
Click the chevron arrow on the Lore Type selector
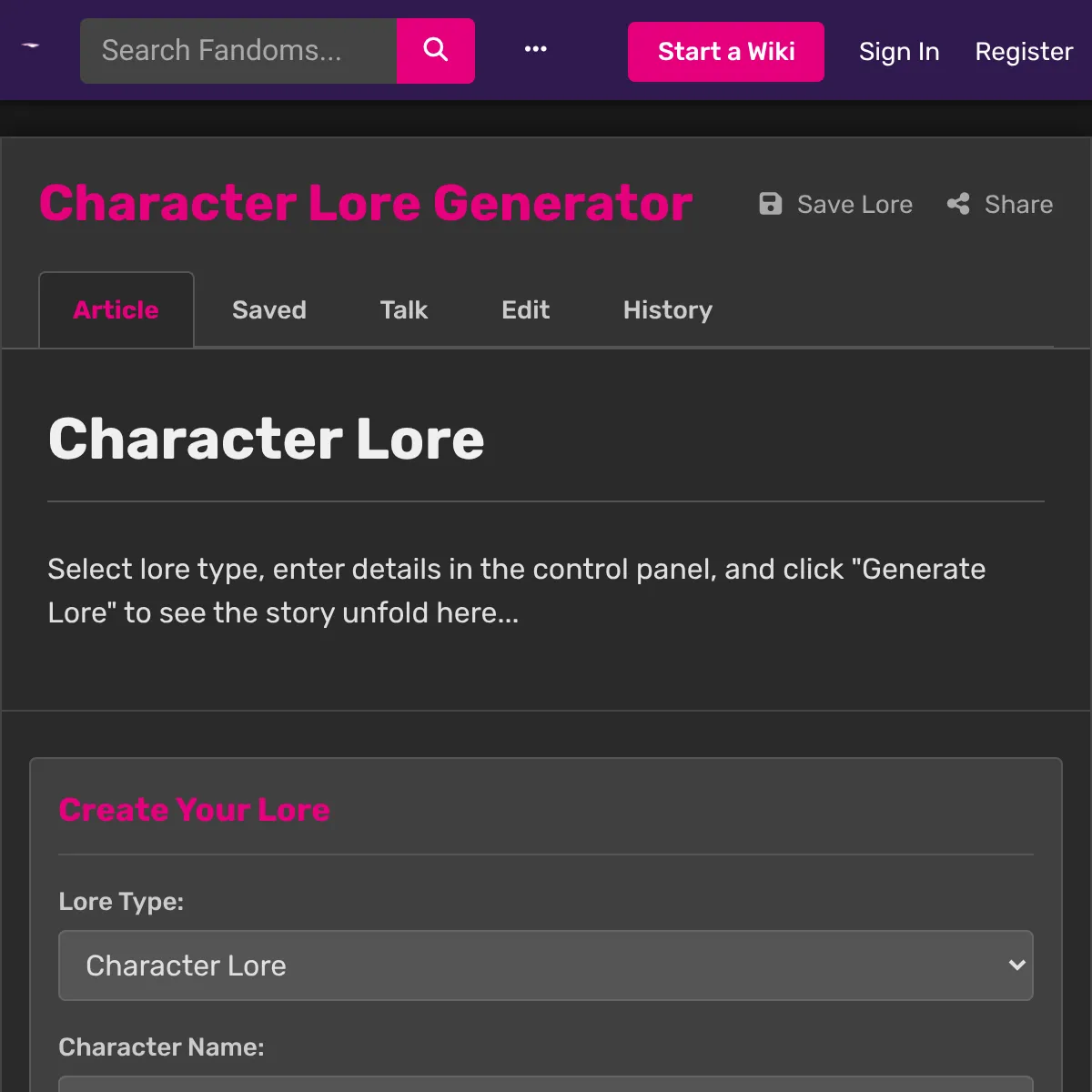1016,966
